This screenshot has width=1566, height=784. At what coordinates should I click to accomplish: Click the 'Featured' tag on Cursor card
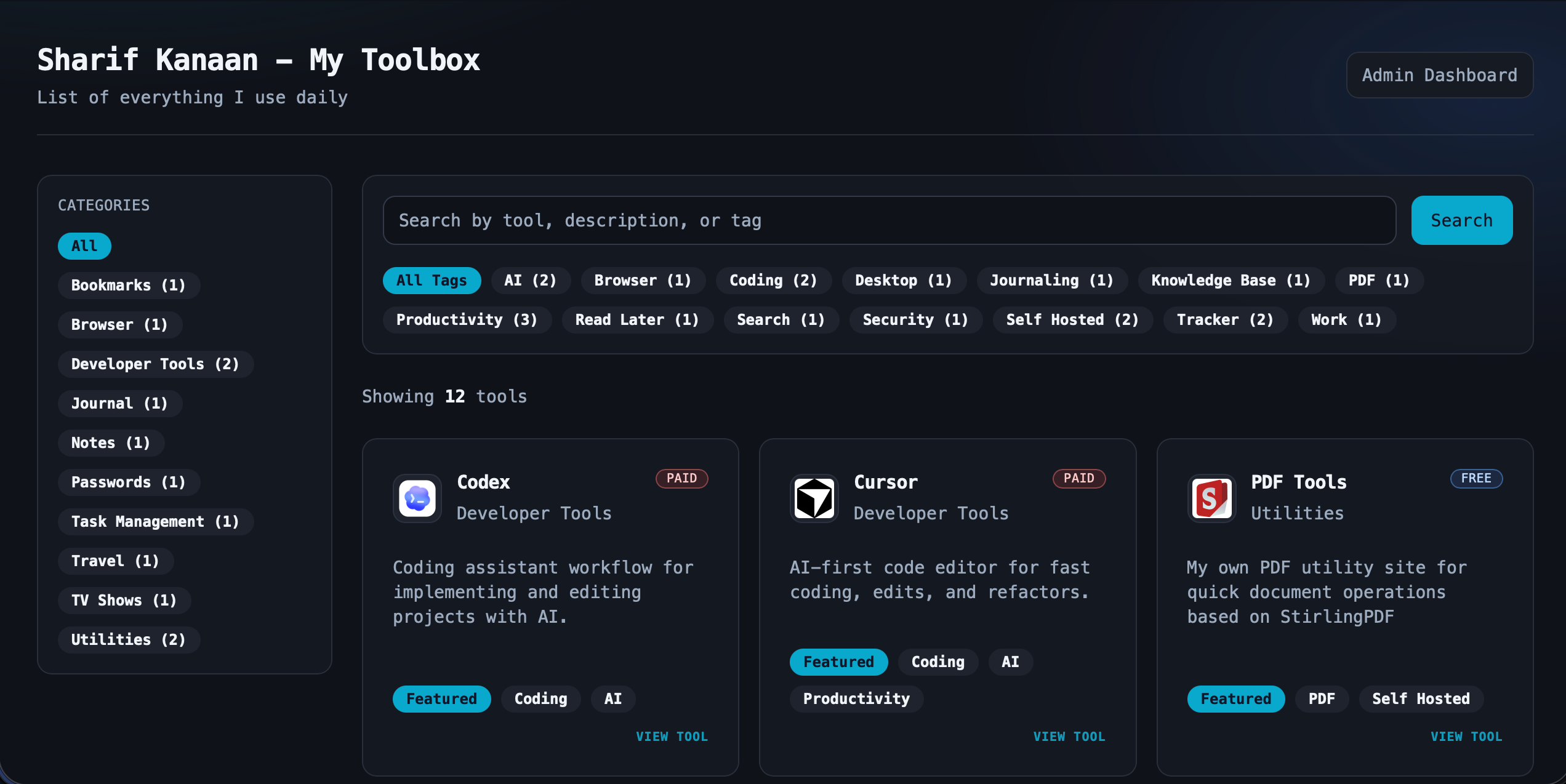point(838,662)
